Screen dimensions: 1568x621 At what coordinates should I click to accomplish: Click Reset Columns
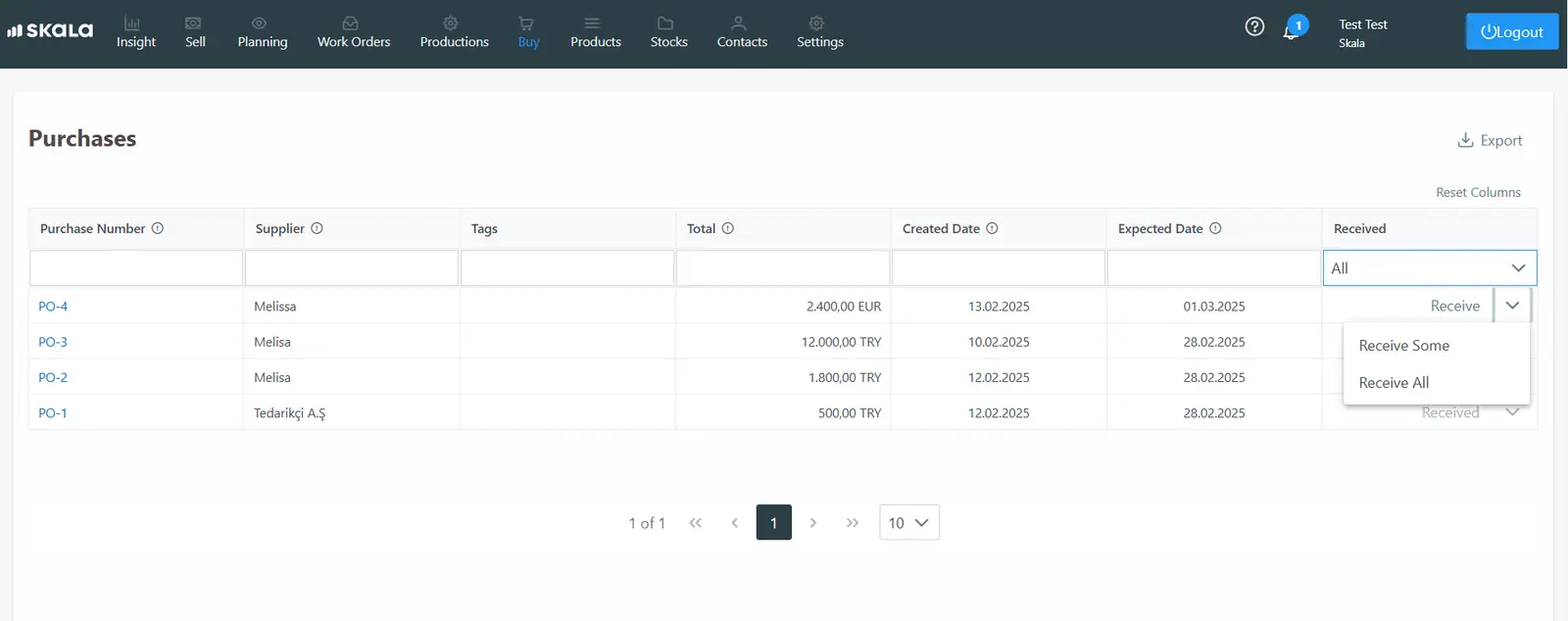(x=1478, y=192)
